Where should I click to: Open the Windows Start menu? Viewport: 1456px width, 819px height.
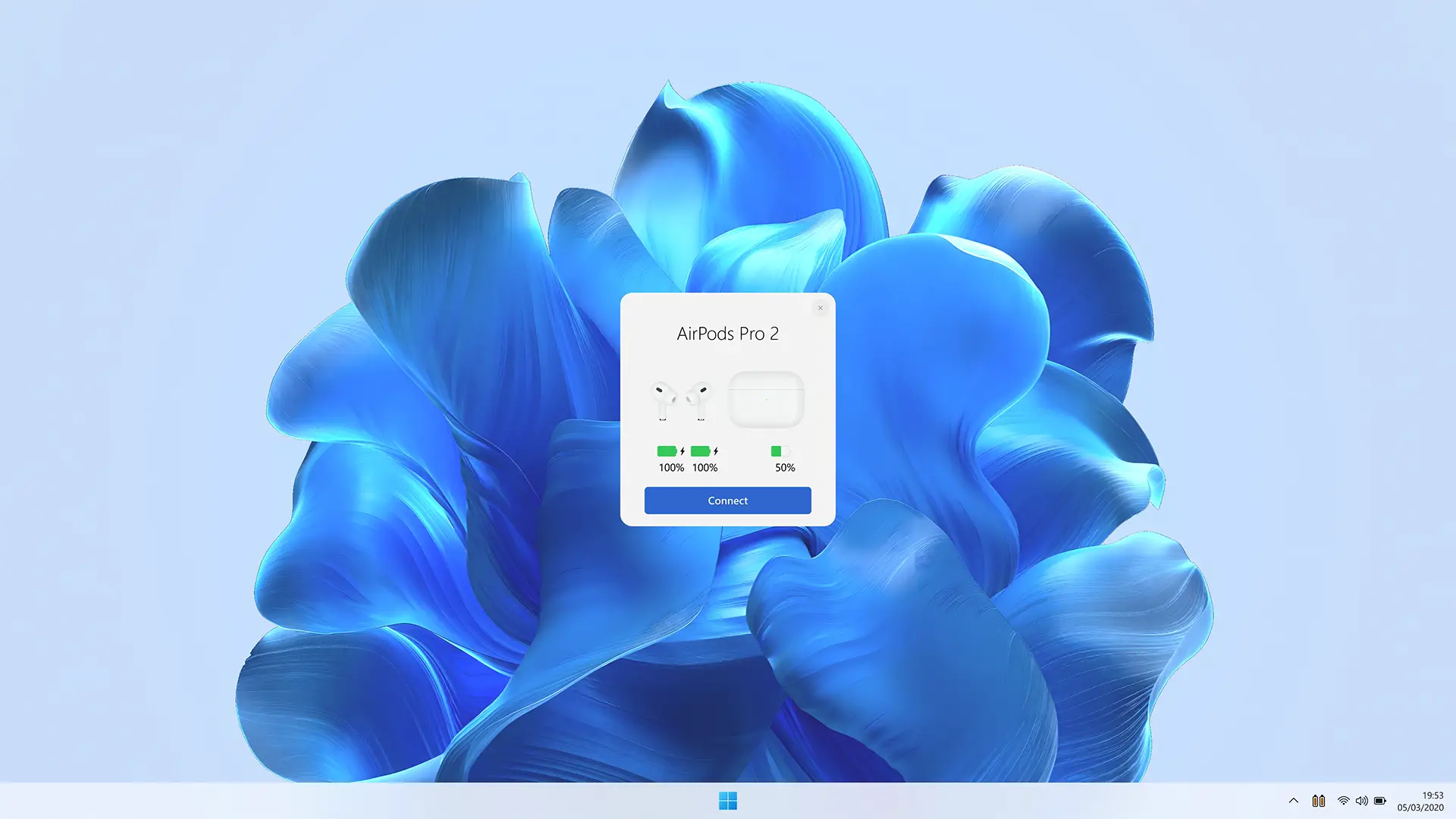[x=727, y=801]
